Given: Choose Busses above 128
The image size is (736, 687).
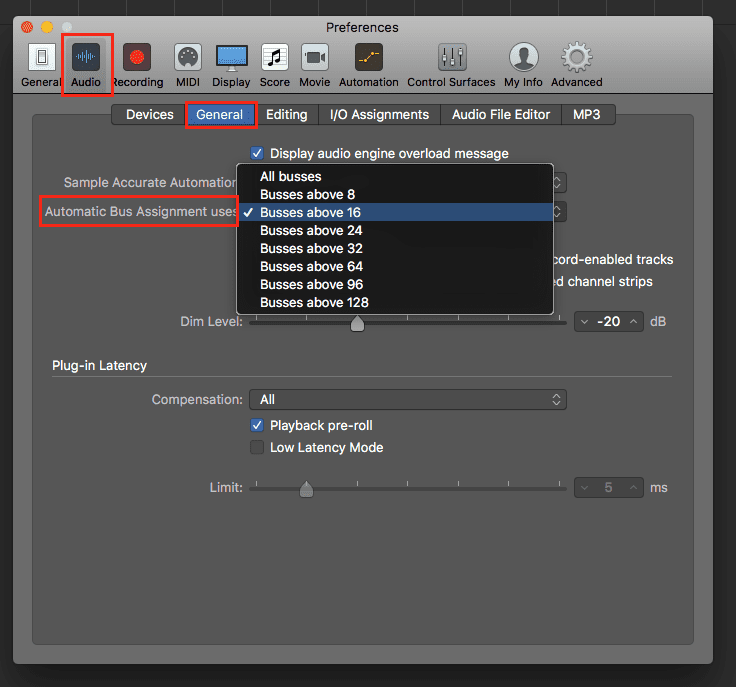Looking at the screenshot, I should [395, 302].
